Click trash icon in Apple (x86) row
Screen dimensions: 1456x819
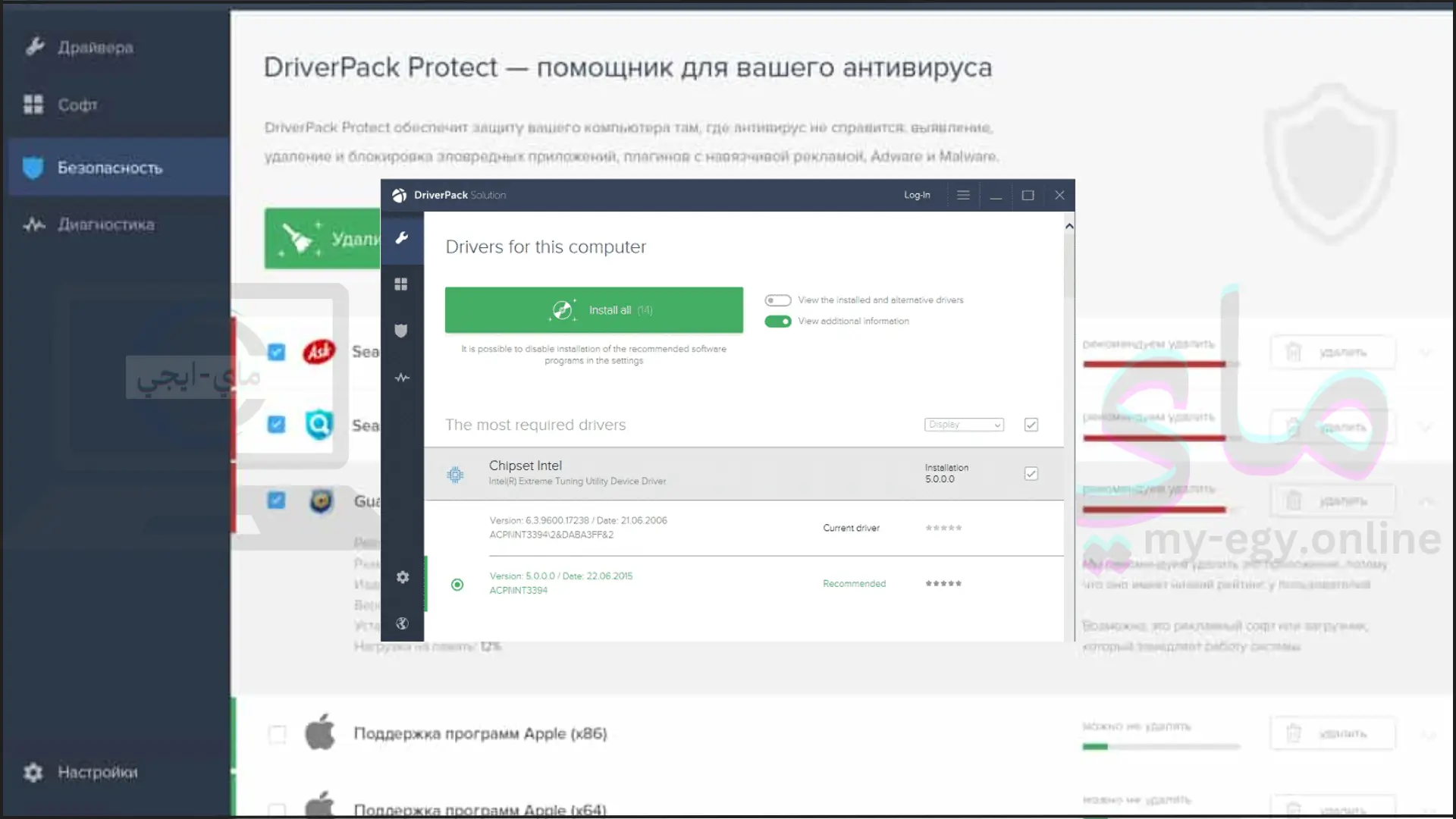1294,733
